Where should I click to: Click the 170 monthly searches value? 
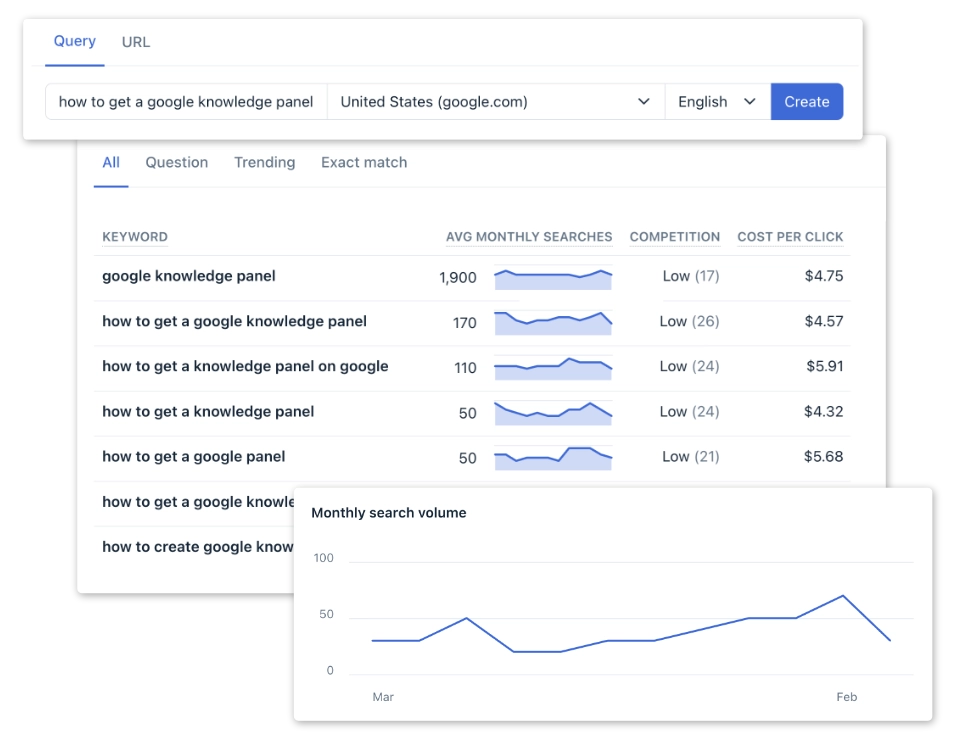click(464, 323)
